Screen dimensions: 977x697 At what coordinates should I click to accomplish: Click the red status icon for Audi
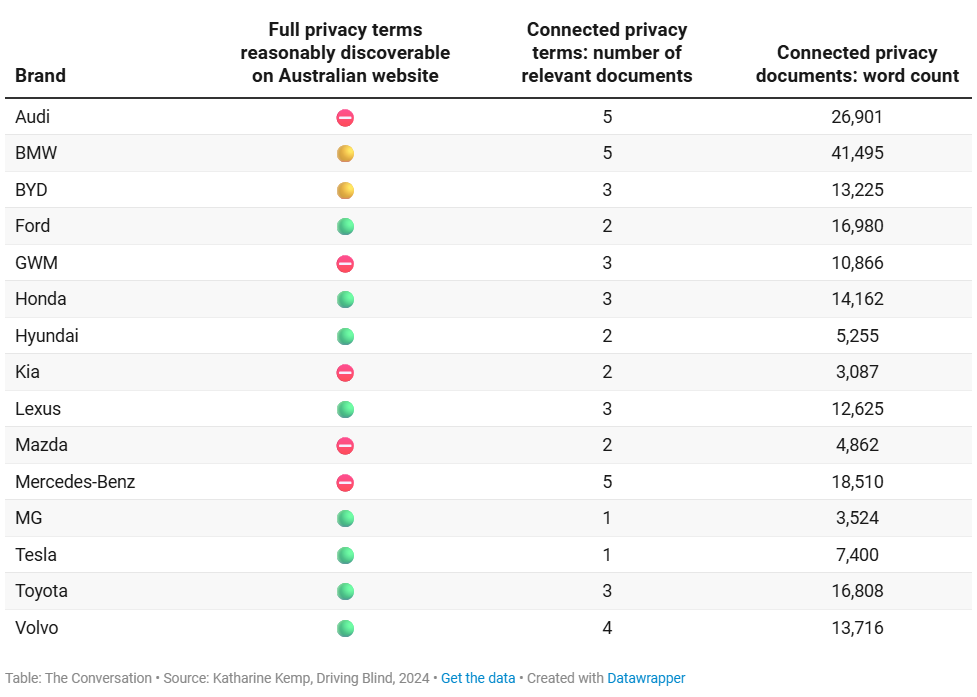click(345, 118)
